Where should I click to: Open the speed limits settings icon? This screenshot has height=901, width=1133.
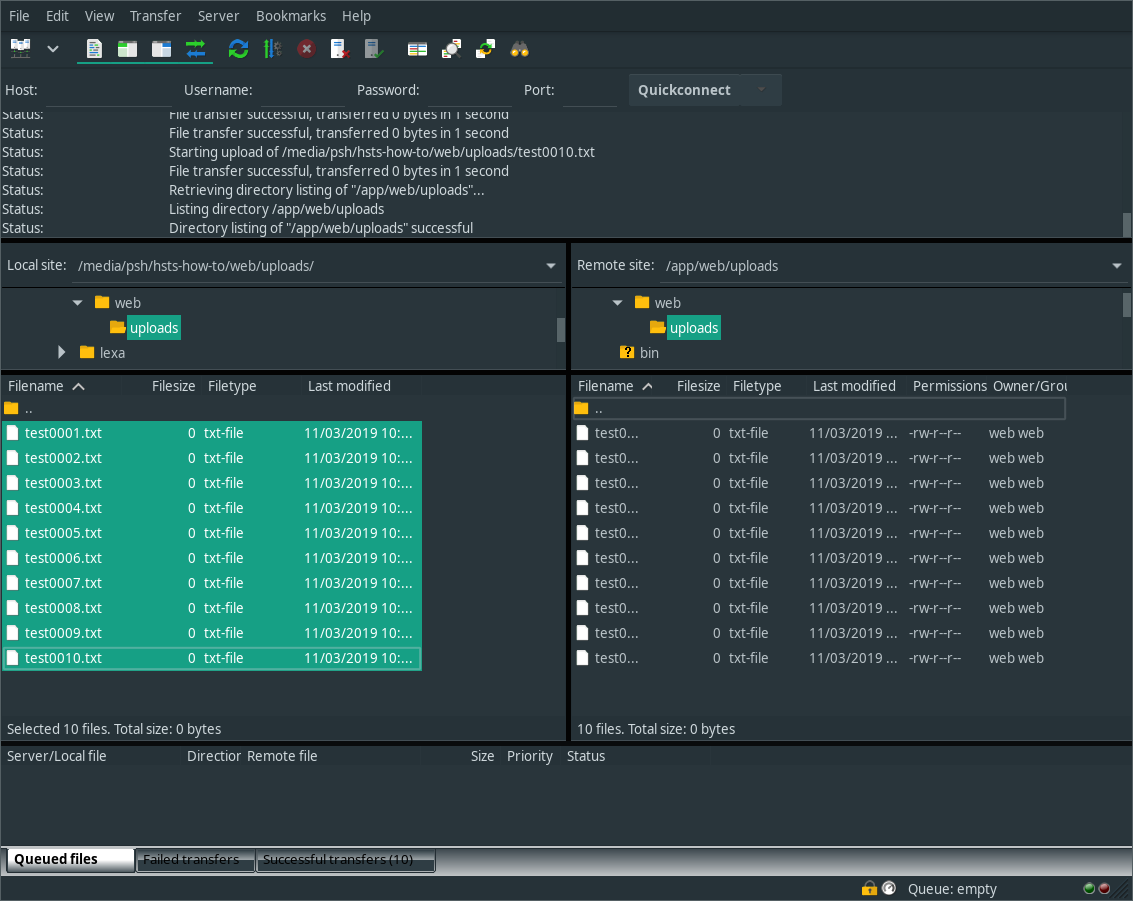[272, 47]
